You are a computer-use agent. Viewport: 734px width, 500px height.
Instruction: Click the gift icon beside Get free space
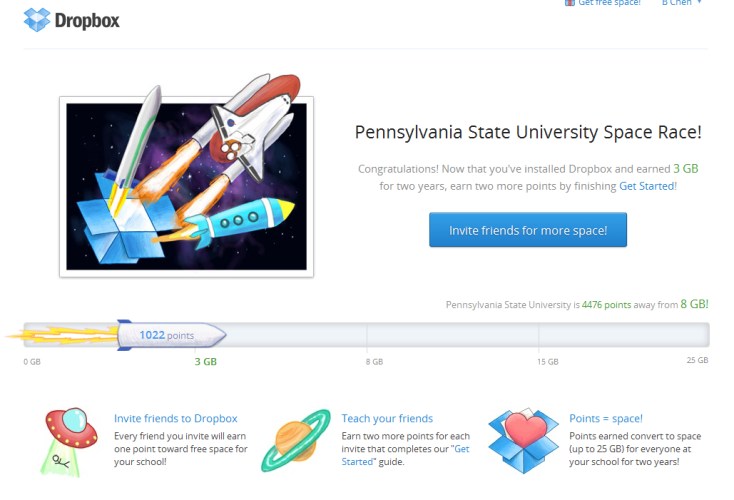pos(570,2)
